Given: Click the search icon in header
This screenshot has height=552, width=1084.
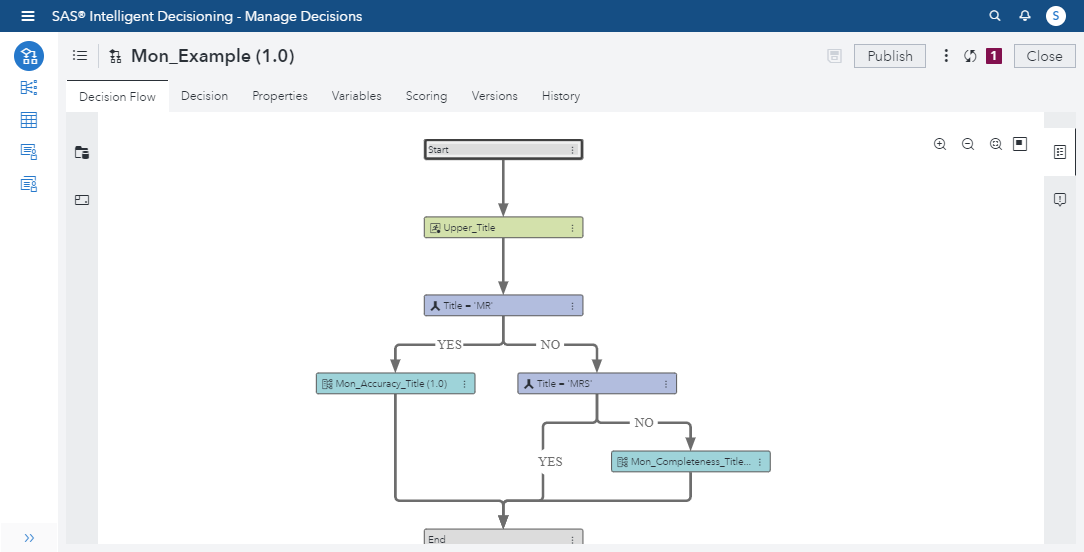Looking at the screenshot, I should pyautogui.click(x=994, y=16).
